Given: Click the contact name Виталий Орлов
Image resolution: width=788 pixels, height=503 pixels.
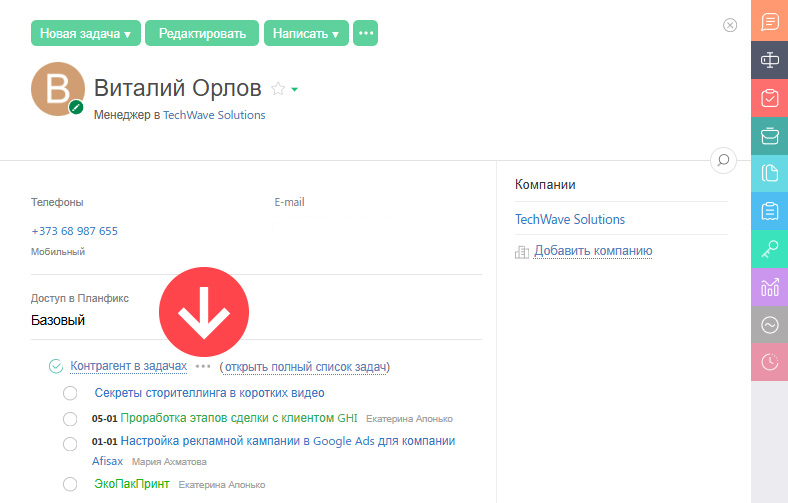Looking at the screenshot, I should point(178,88).
